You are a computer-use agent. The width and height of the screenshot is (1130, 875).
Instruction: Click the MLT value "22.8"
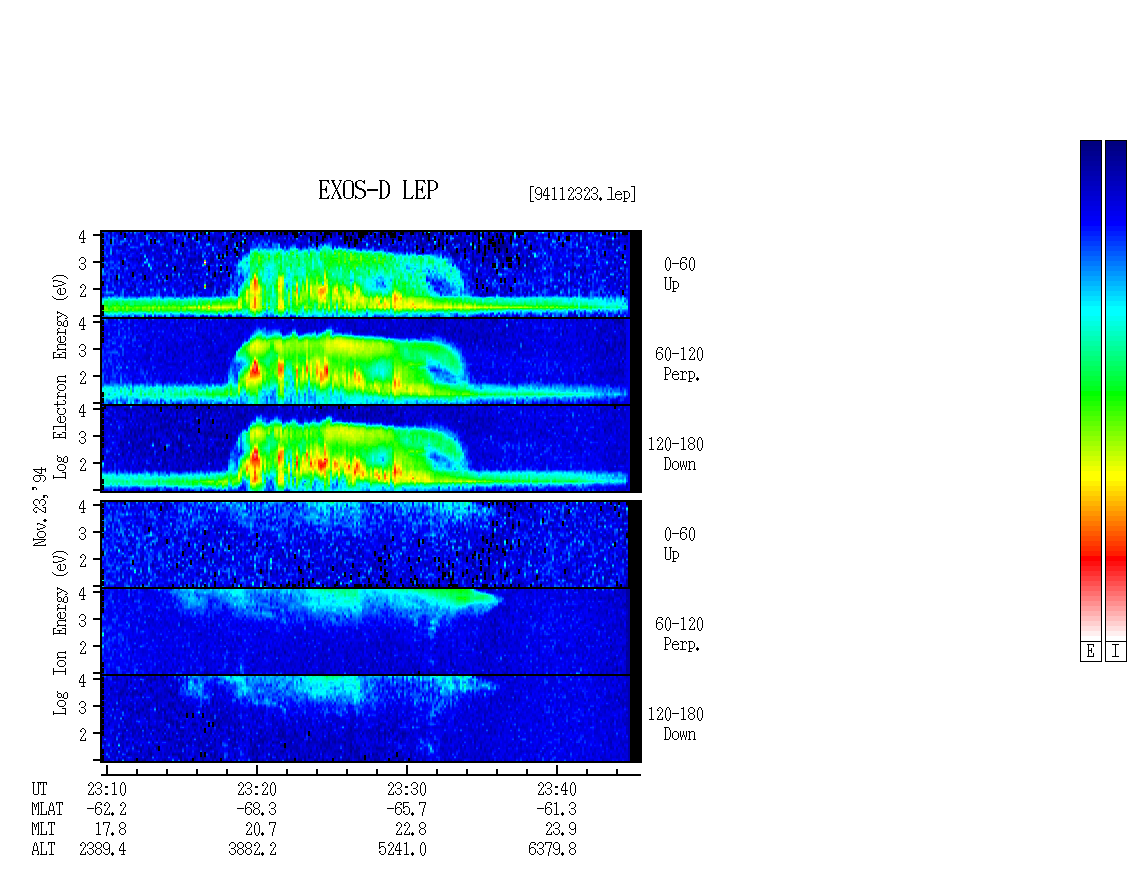click(x=411, y=830)
